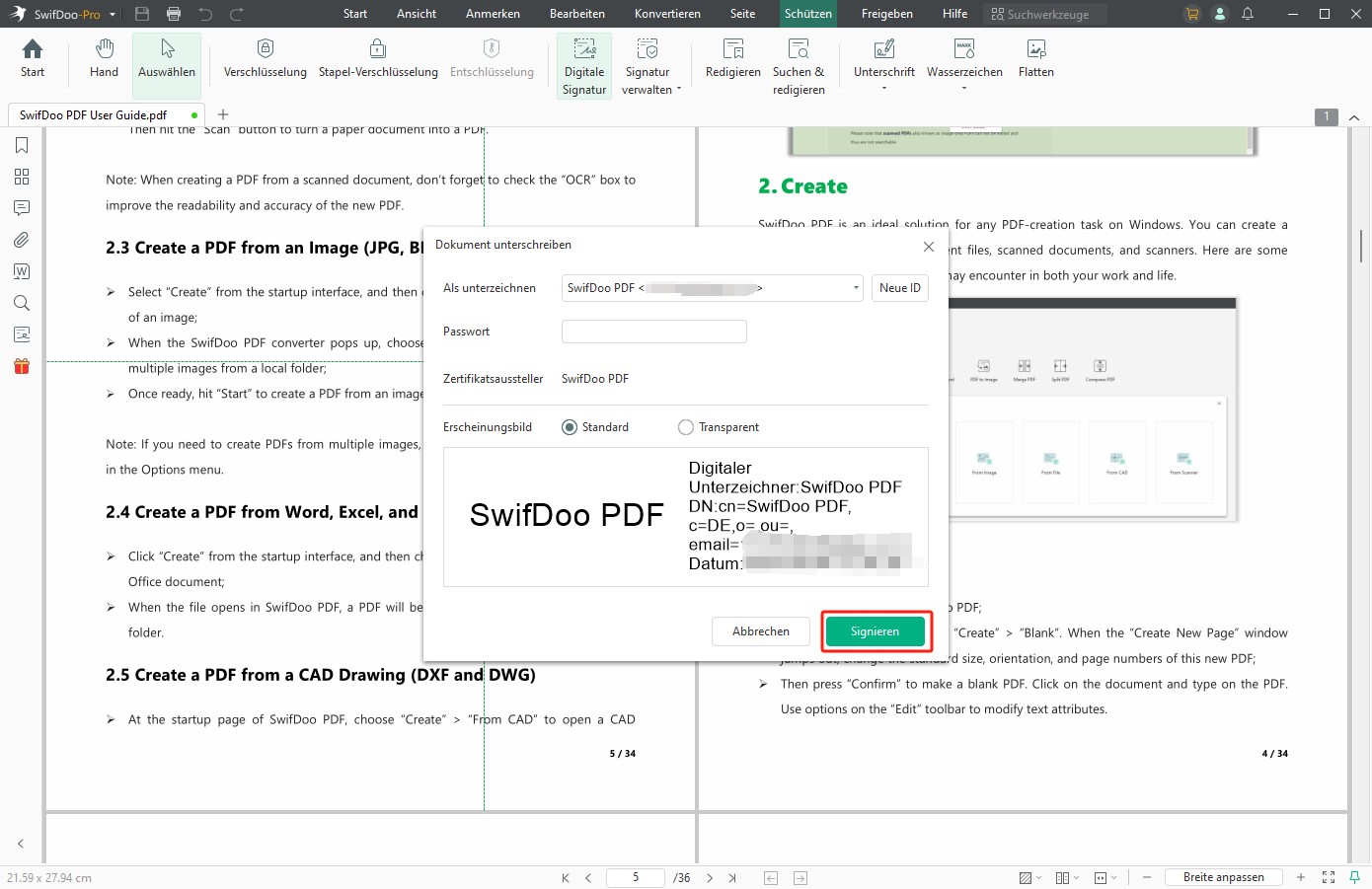1372x889 pixels.
Task: Open the Redigieren redaction tool
Action: (x=732, y=59)
